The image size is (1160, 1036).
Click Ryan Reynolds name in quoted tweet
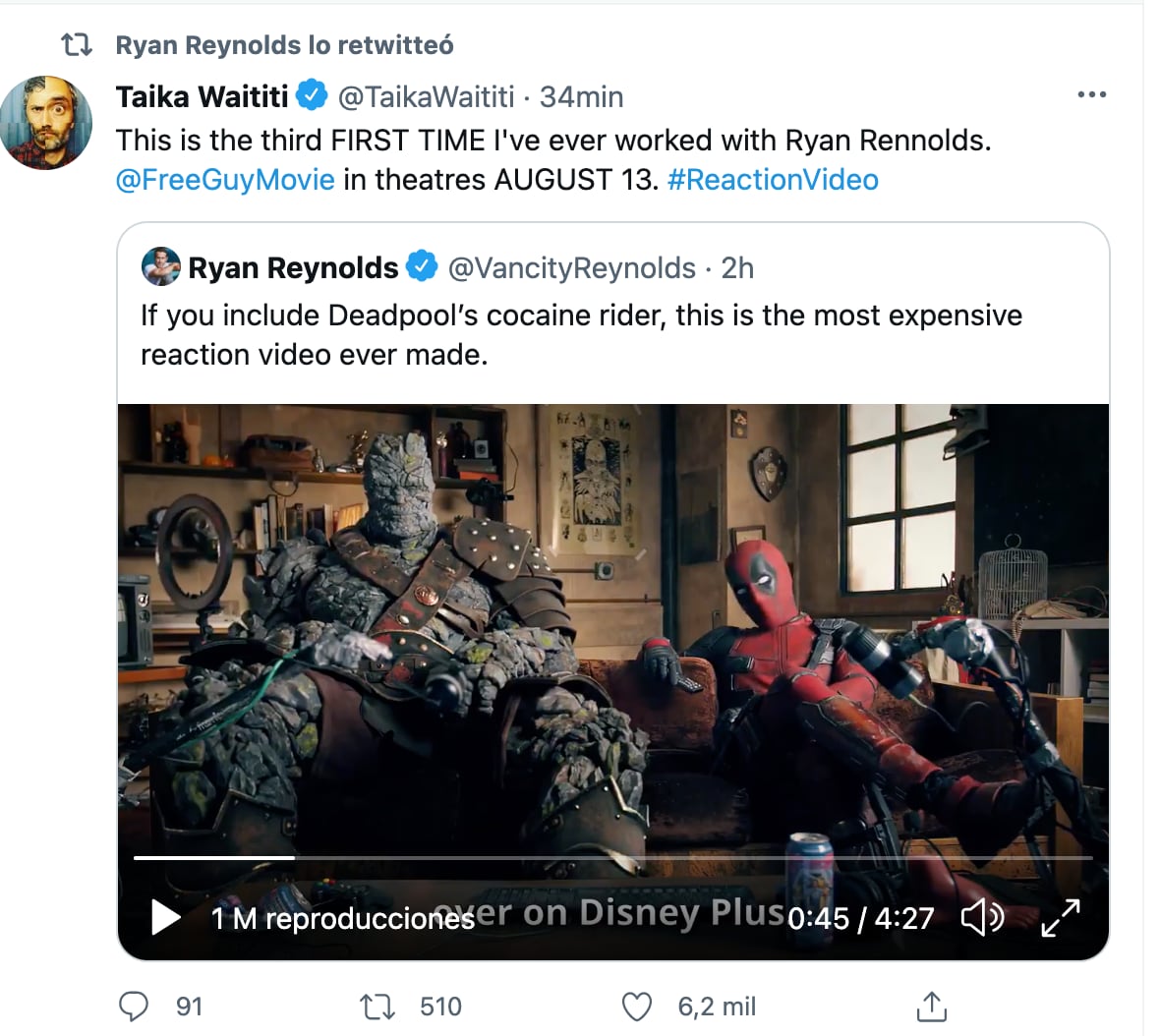[293, 267]
